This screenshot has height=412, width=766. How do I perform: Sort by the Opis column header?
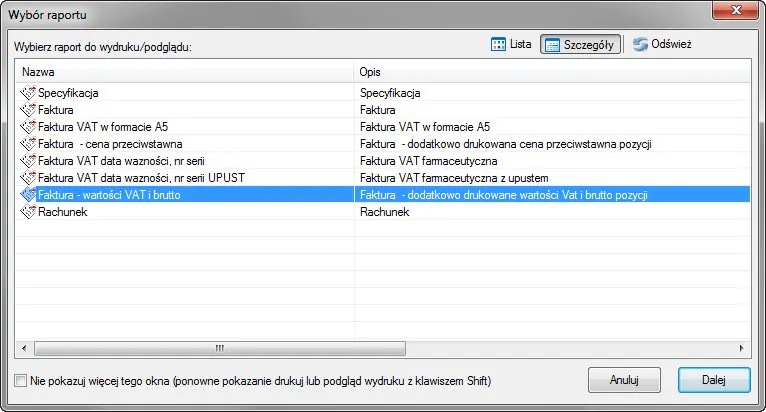[x=552, y=72]
